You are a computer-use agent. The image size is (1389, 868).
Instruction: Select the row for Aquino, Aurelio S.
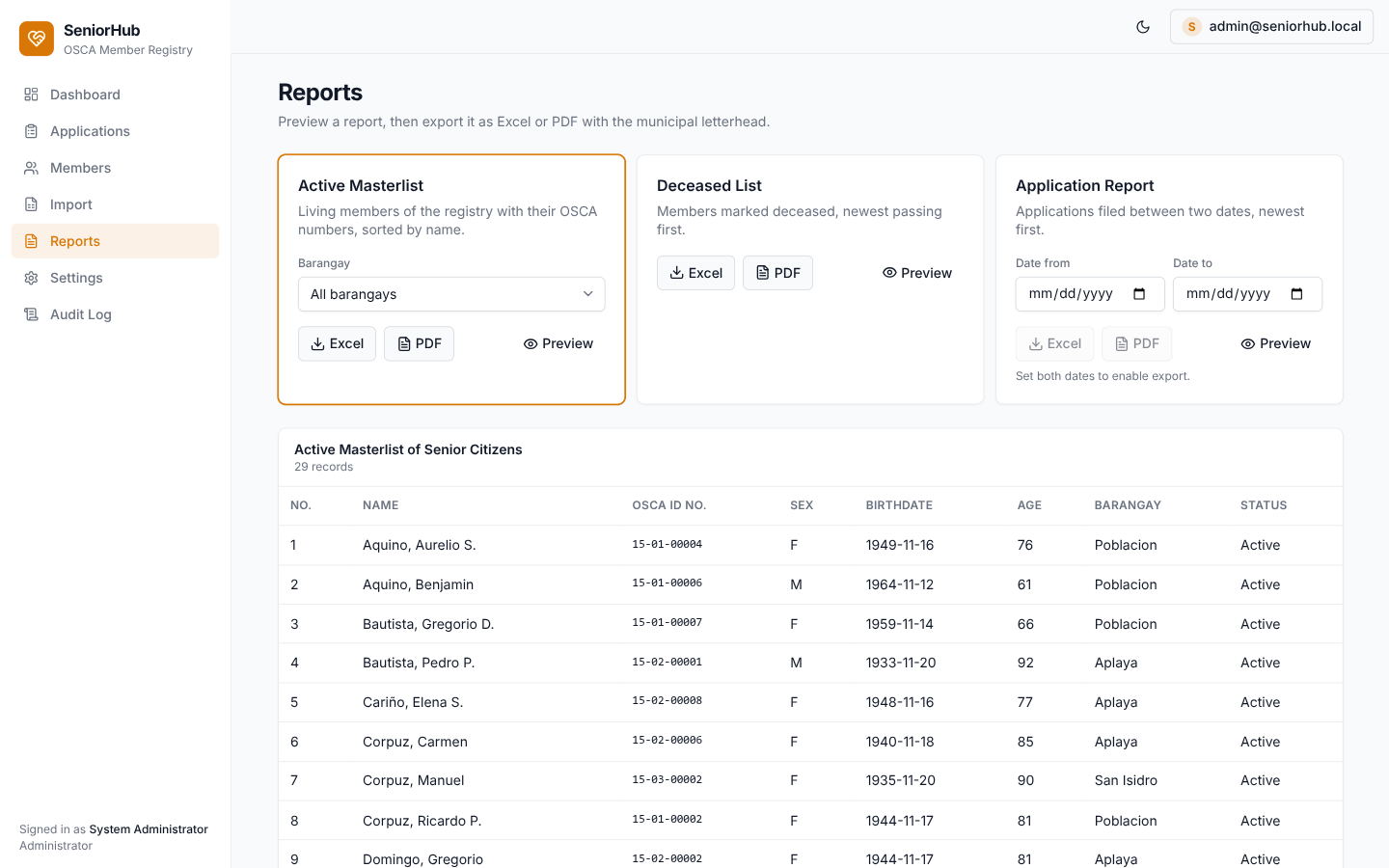[810, 545]
